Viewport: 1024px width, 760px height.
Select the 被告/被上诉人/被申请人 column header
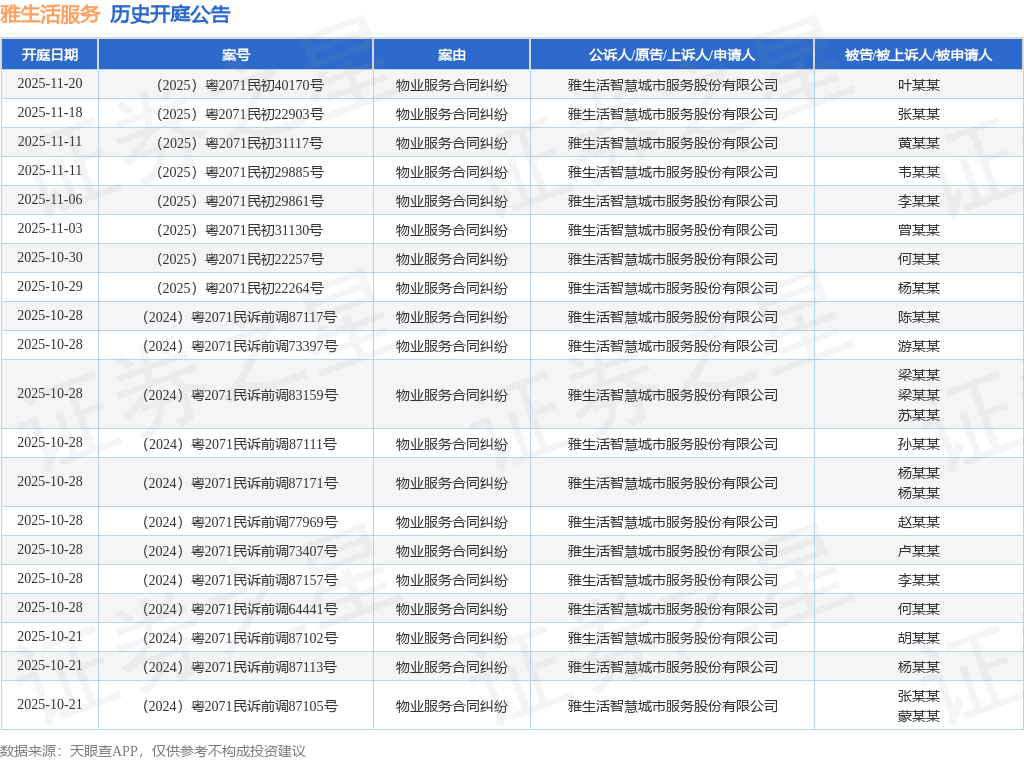(x=918, y=55)
